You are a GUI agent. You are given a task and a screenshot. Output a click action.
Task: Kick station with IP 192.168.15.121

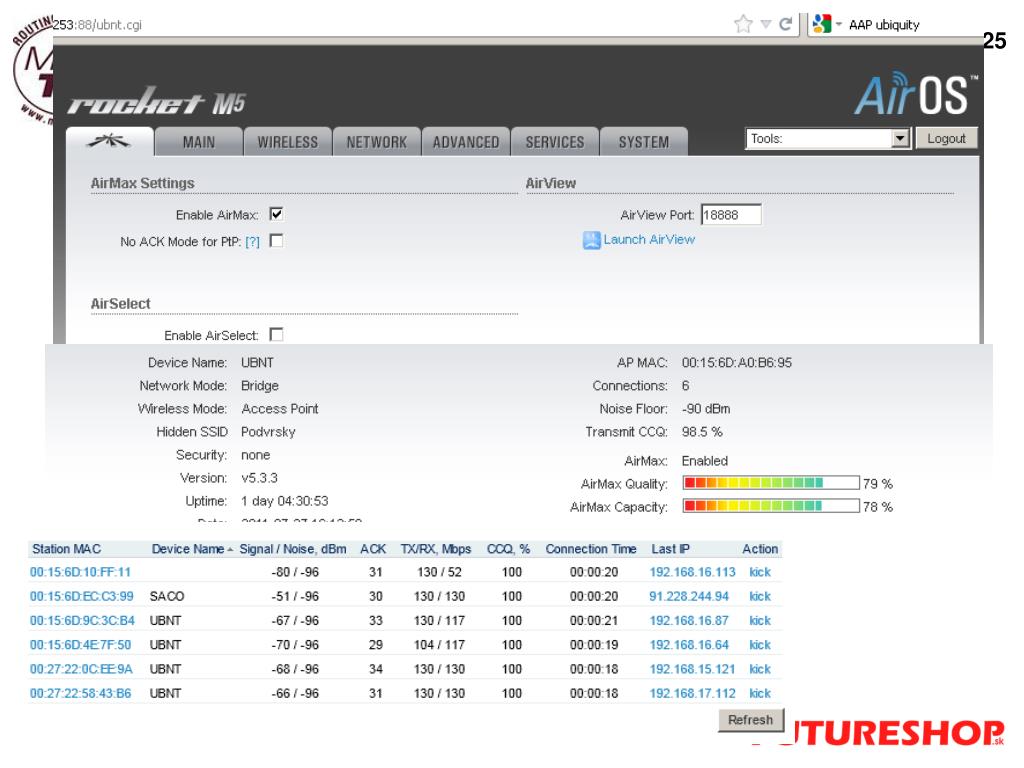[760, 669]
